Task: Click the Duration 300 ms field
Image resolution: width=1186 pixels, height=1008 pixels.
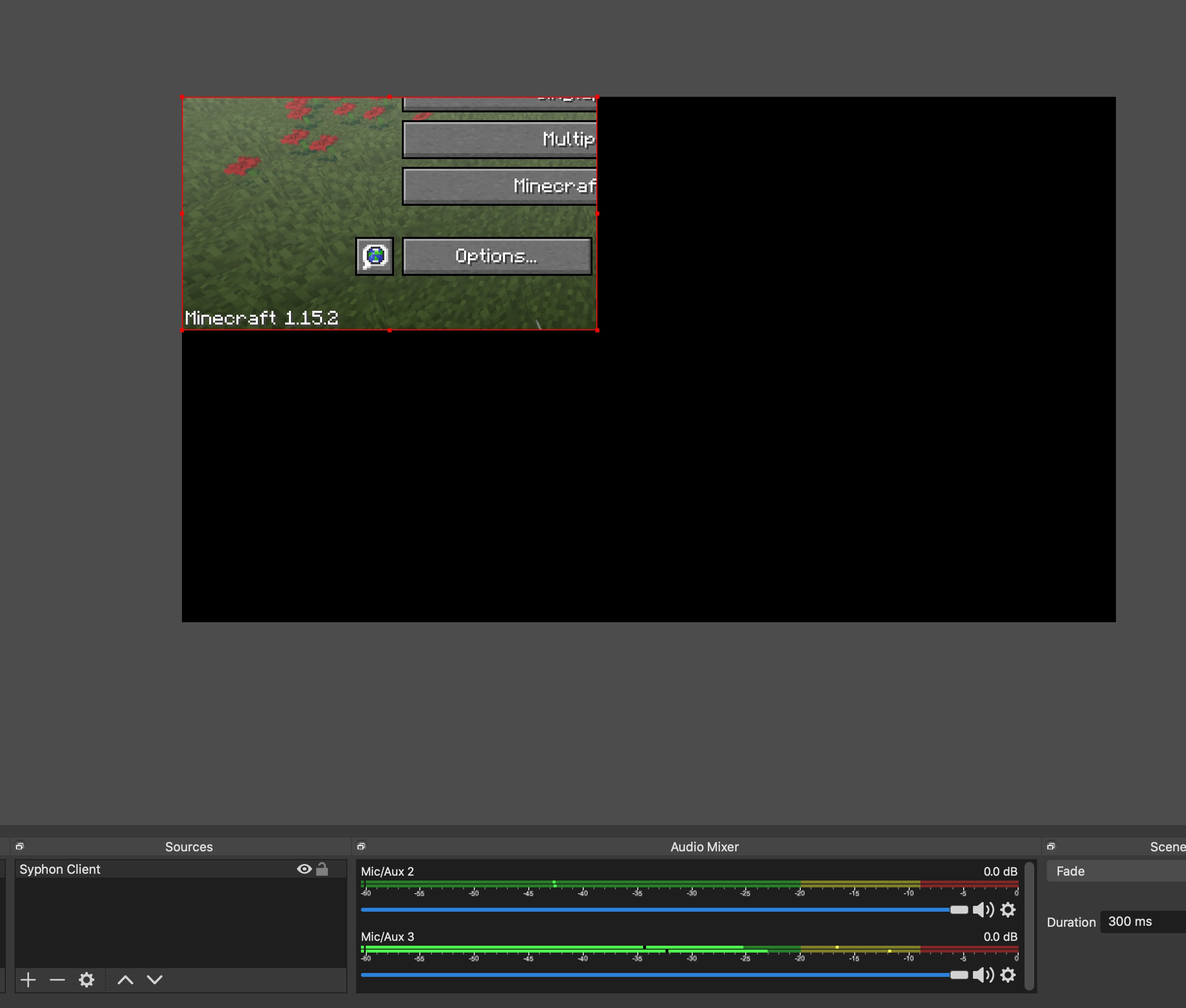Action: click(x=1143, y=922)
